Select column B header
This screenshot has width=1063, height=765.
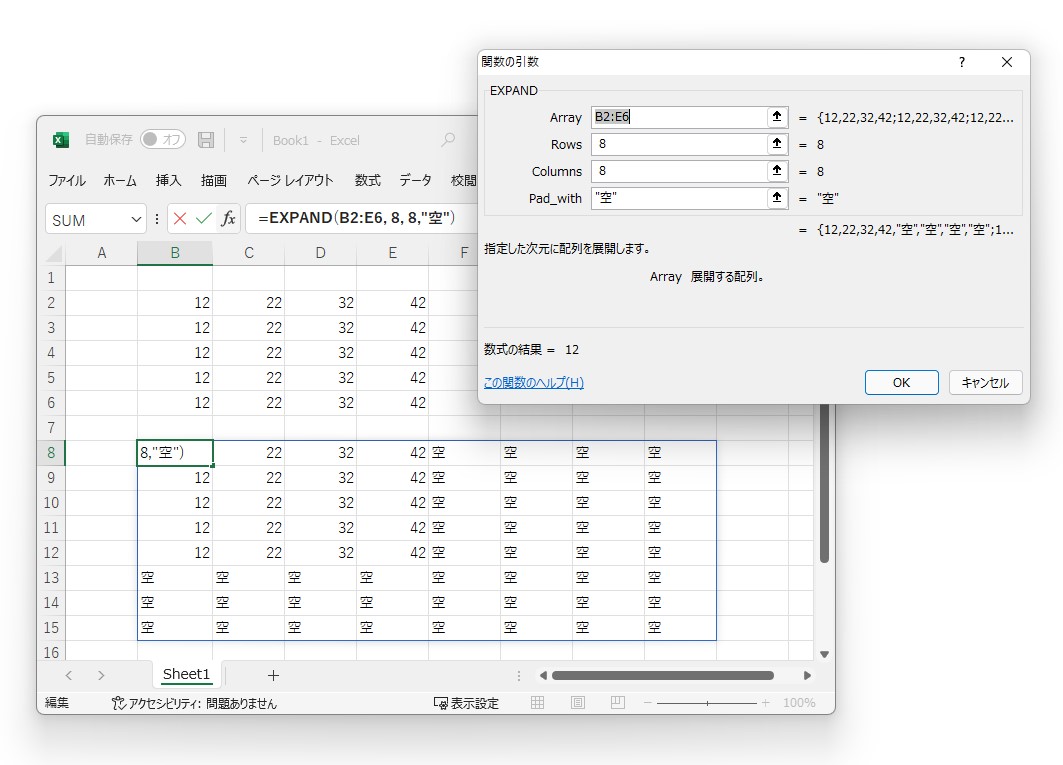point(175,253)
